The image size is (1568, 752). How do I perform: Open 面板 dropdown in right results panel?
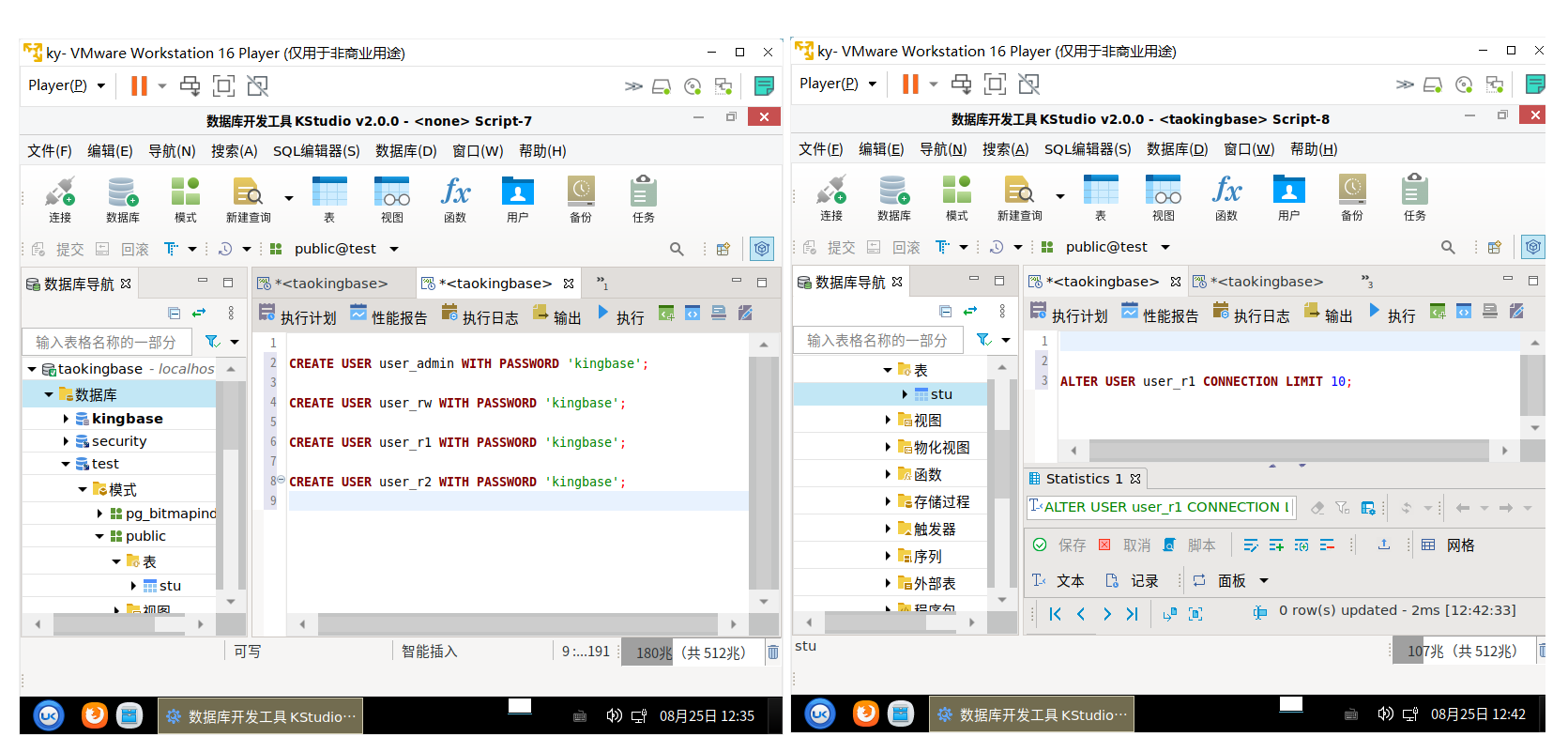tap(1263, 581)
